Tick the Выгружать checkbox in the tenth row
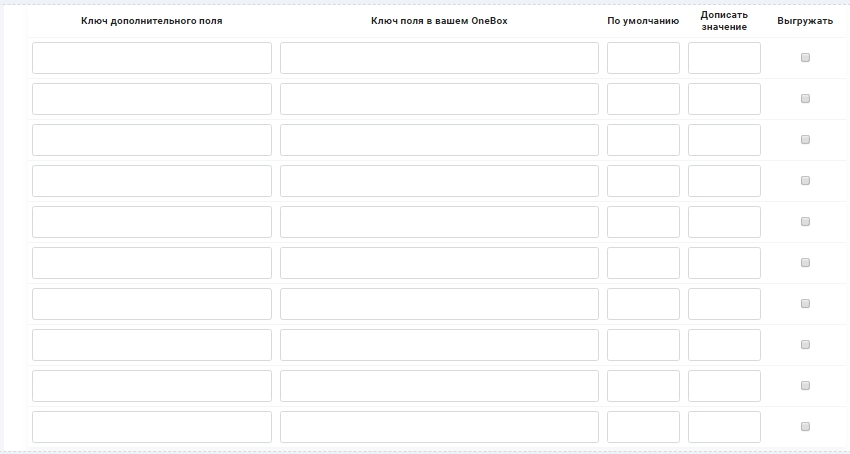Image resolution: width=850 pixels, height=454 pixels. [x=805, y=426]
